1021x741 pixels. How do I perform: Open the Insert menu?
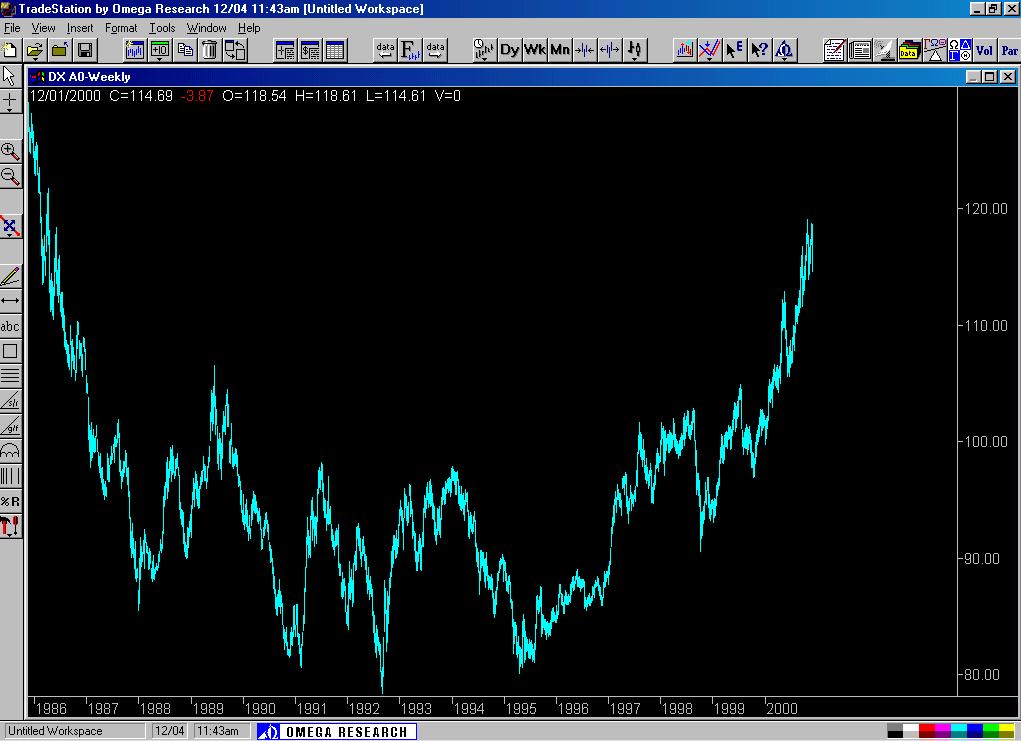[x=79, y=28]
